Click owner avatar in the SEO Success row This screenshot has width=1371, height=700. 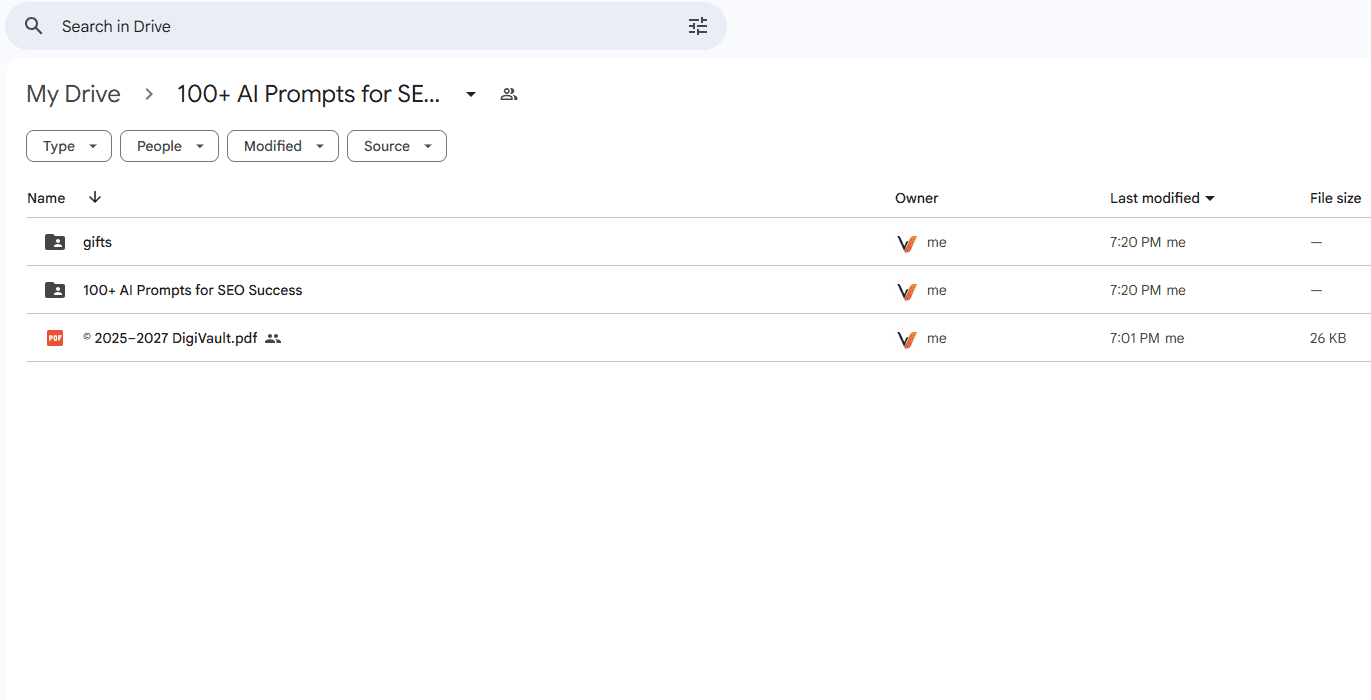pyautogui.click(x=907, y=290)
